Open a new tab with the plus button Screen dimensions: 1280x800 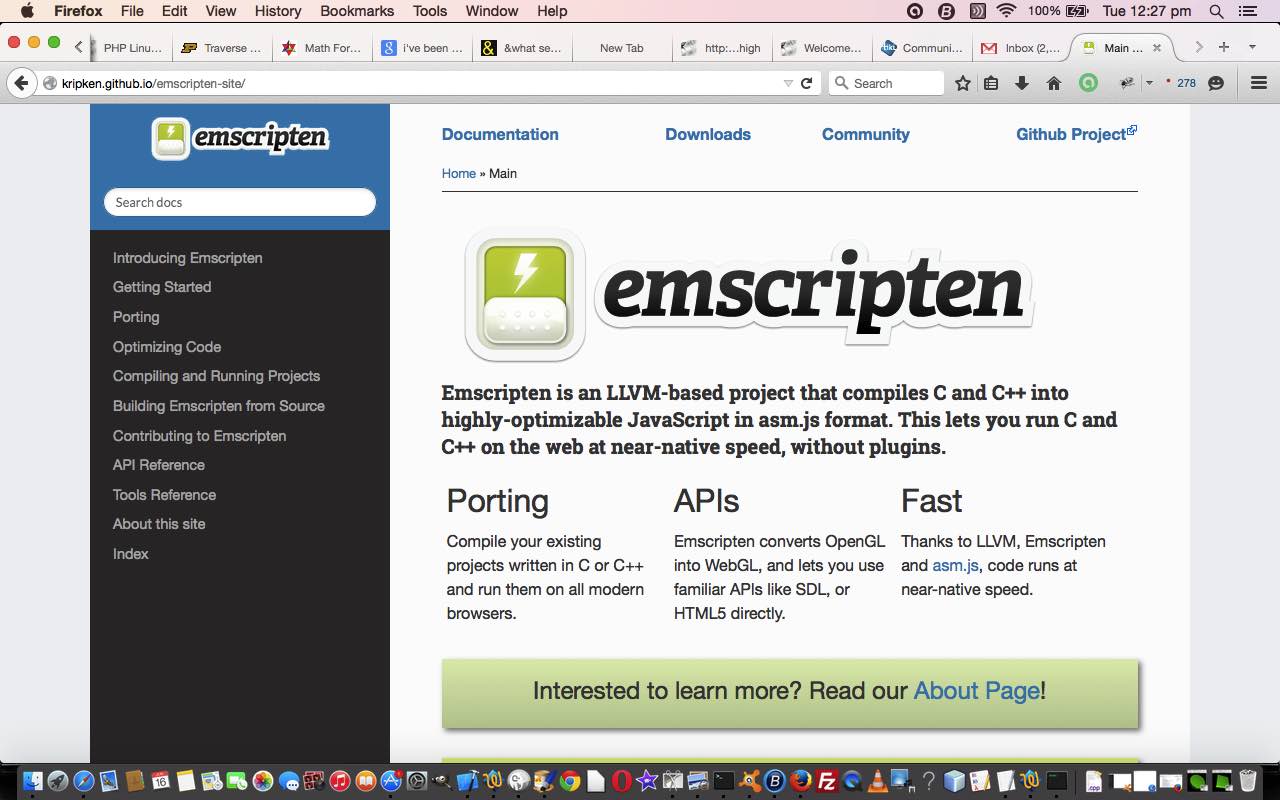coord(1223,47)
